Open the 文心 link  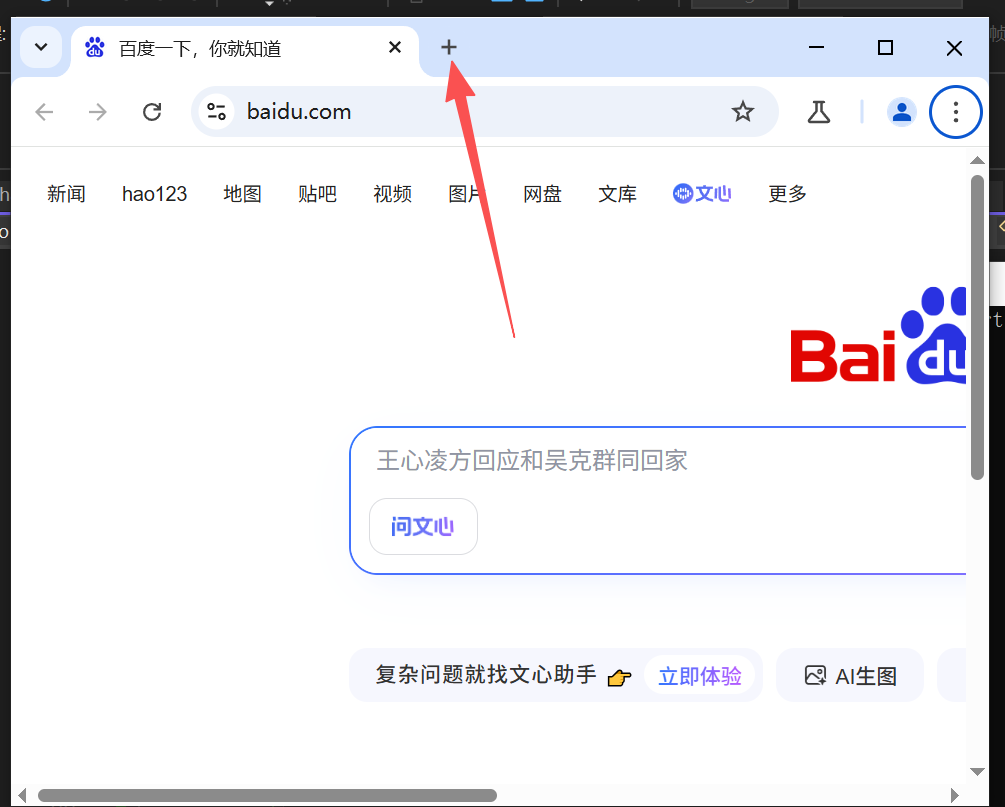[702, 194]
